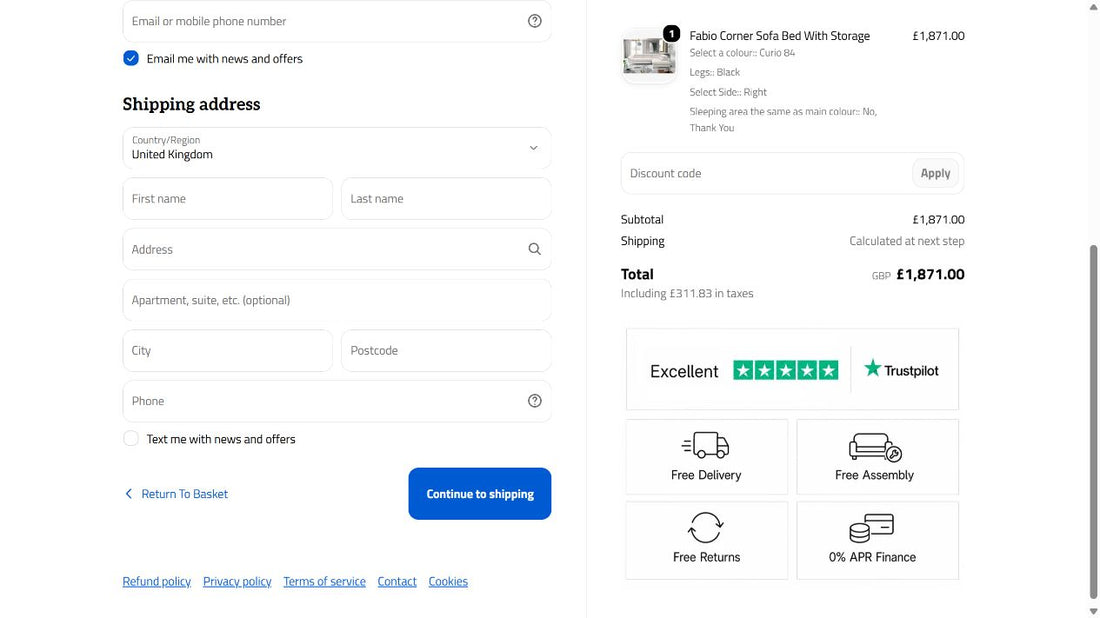Open the Privacy policy link
The image size is (1100, 618).
237,582
